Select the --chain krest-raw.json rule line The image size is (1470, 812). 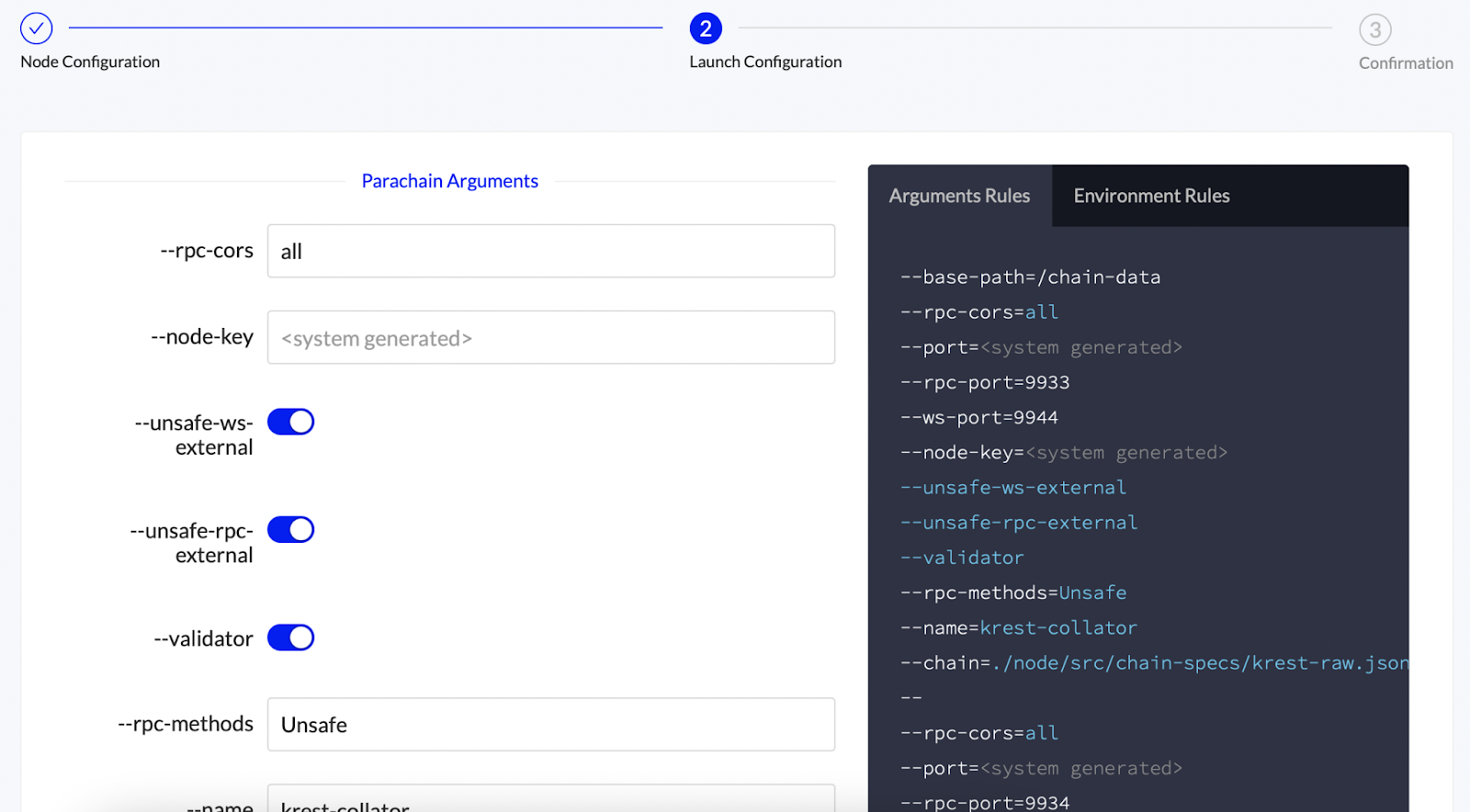click(x=1153, y=663)
